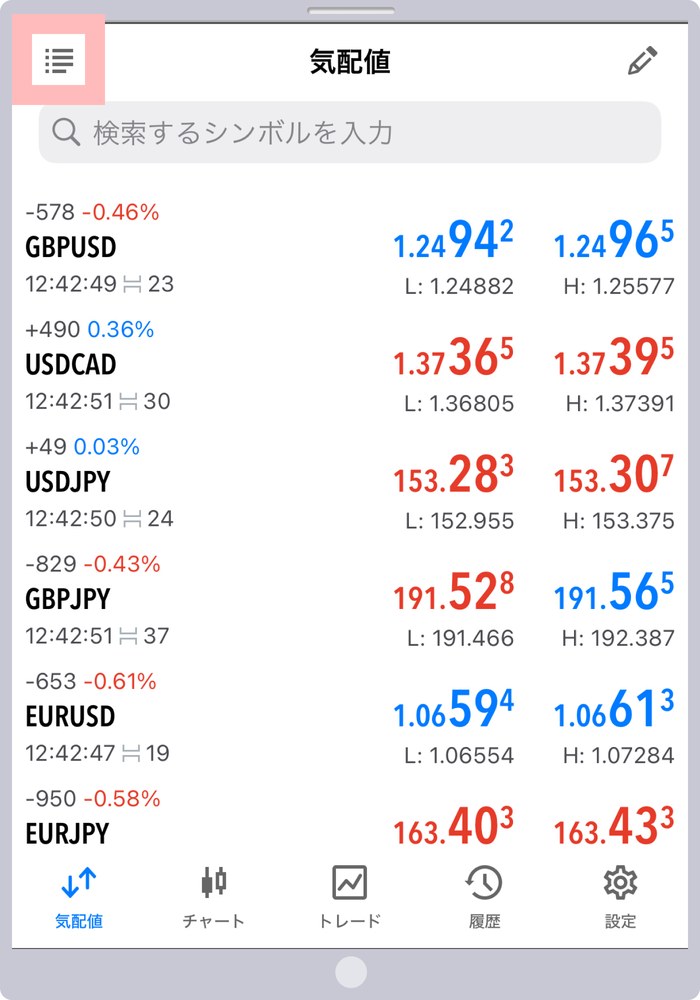Screen dimensions: 700x1000
Task: Select the USDCAD symbol row
Action: click(349, 365)
